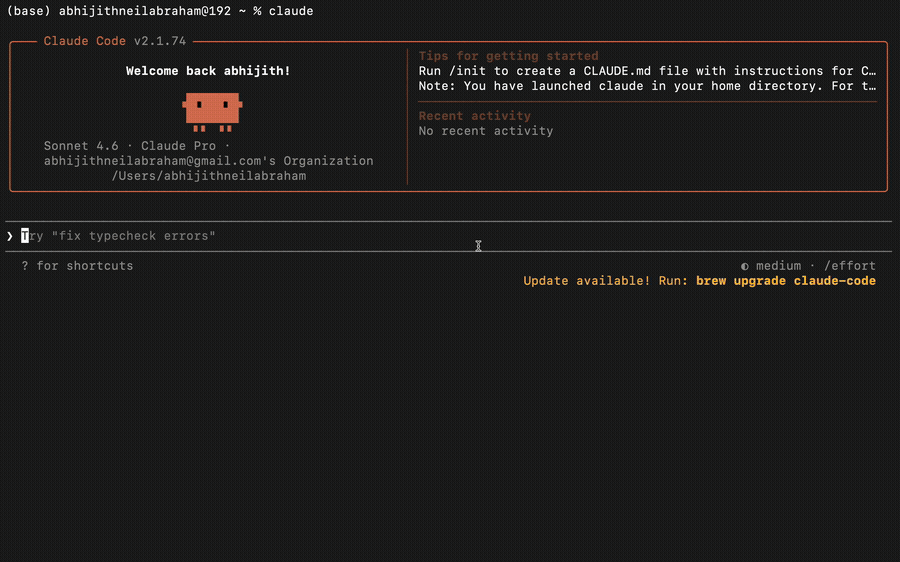Click the "/Users/abhijithneilabraham" path

pyautogui.click(x=208, y=176)
